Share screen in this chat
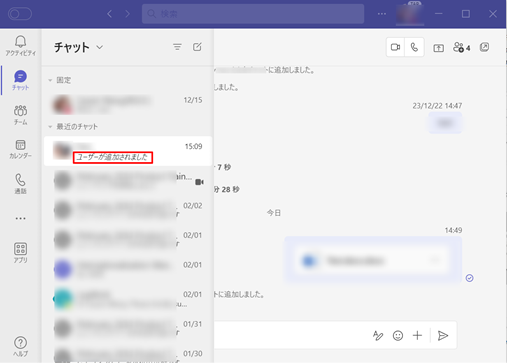The height and width of the screenshot is (363, 507). point(438,48)
